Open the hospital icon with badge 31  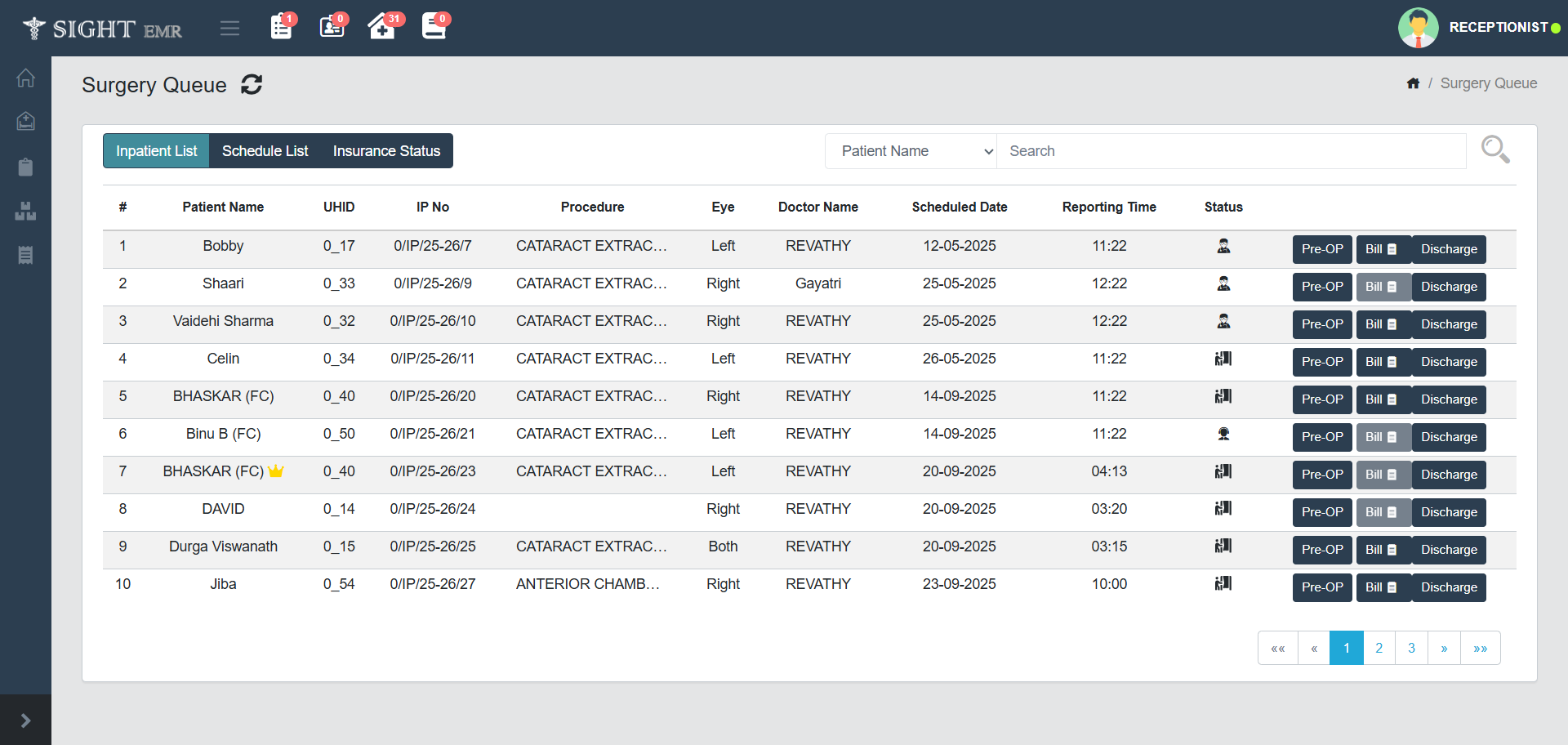381,27
